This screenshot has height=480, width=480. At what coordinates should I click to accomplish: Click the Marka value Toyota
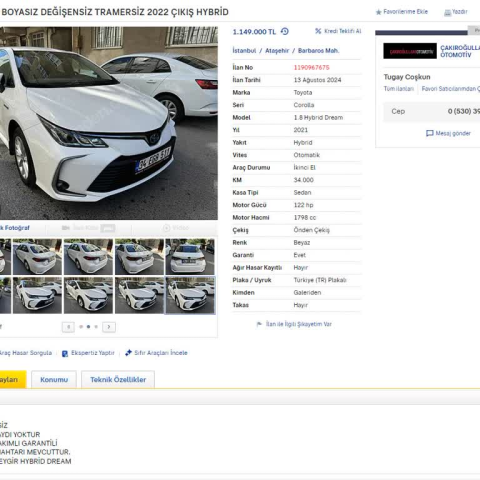(x=303, y=93)
